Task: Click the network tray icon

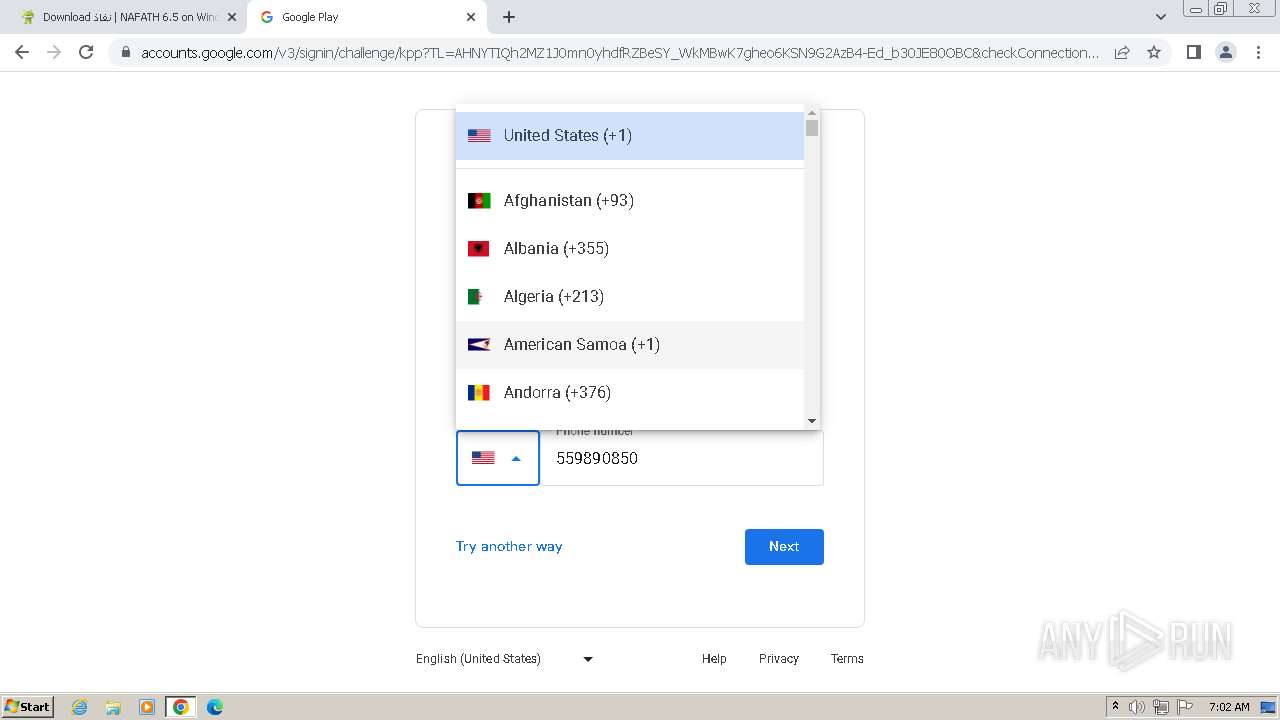Action: pyautogui.click(x=1161, y=707)
